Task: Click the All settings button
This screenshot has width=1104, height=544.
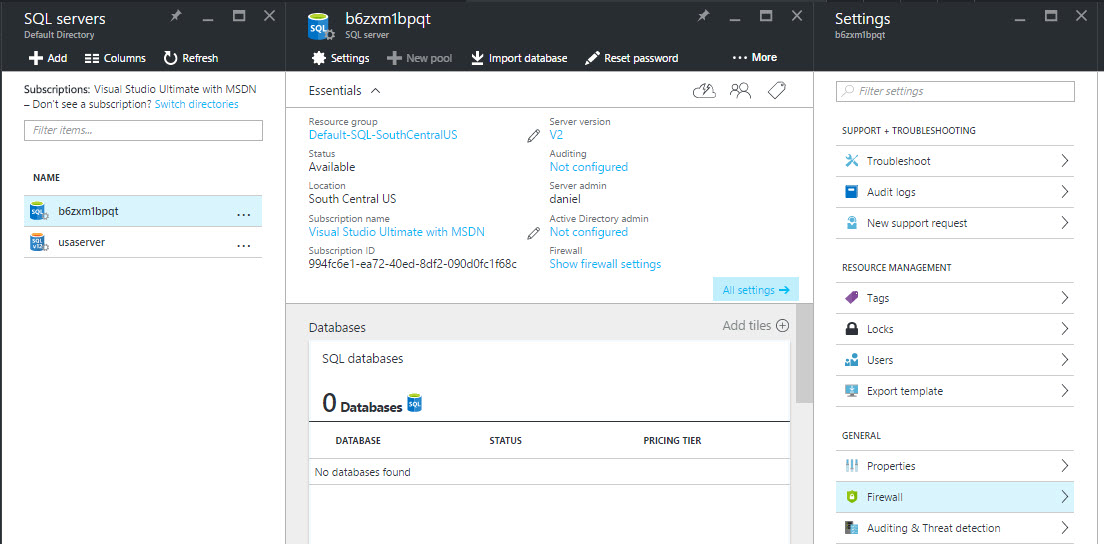Action: point(755,290)
